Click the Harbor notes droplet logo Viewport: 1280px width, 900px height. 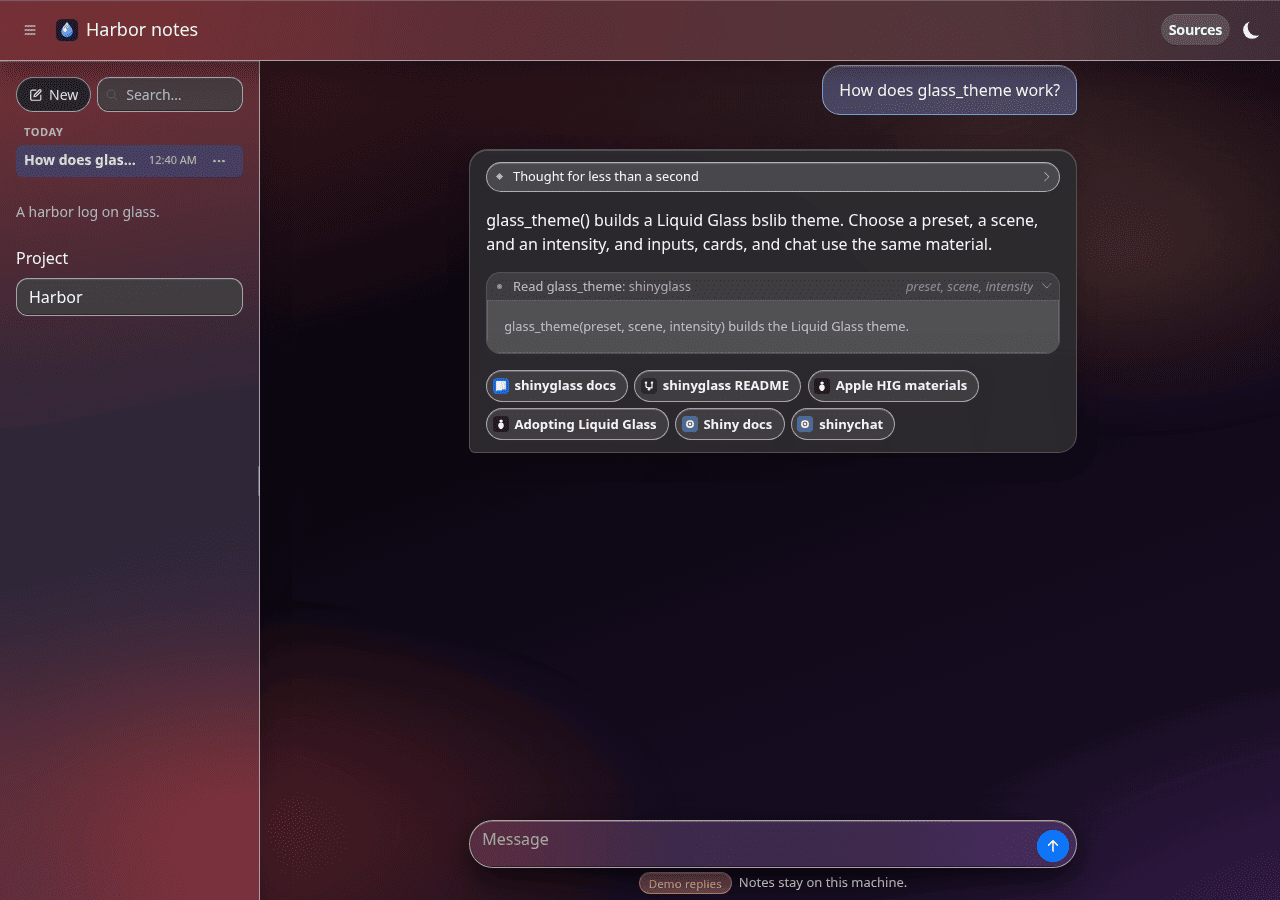[67, 30]
